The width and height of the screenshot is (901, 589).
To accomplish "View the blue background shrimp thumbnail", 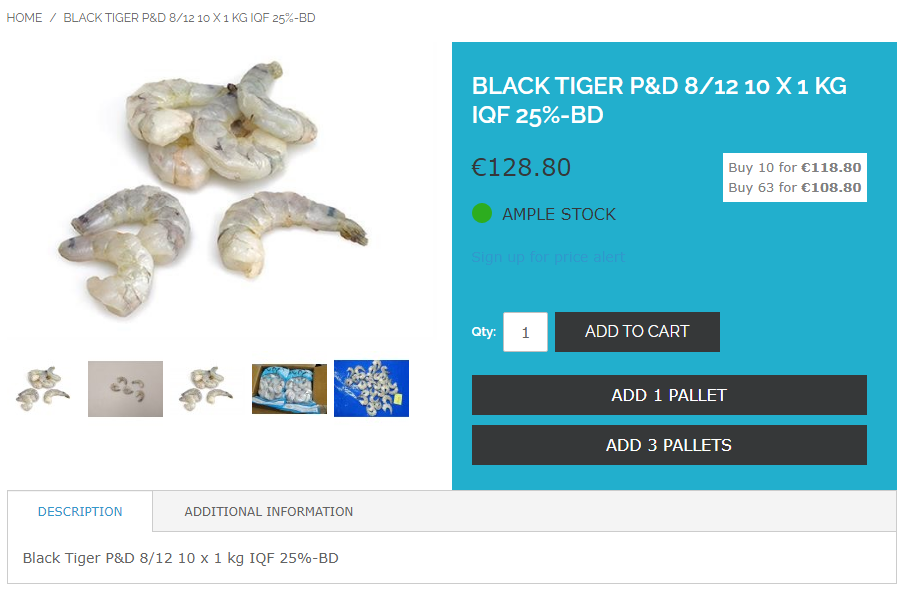I will [371, 388].
